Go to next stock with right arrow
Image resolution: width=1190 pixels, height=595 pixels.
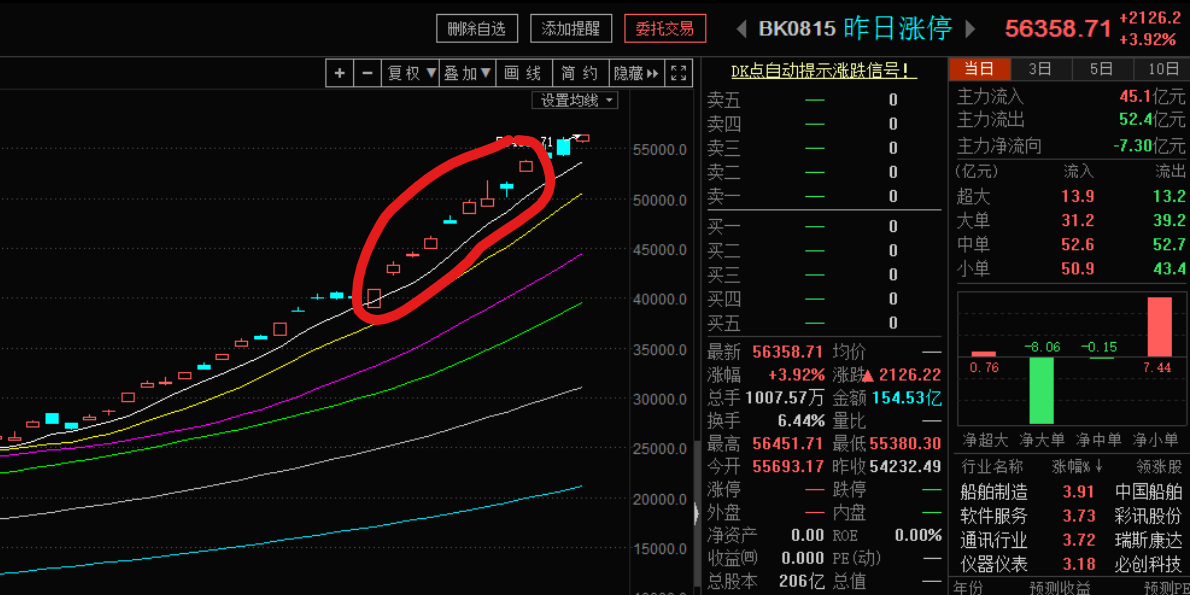tap(970, 28)
